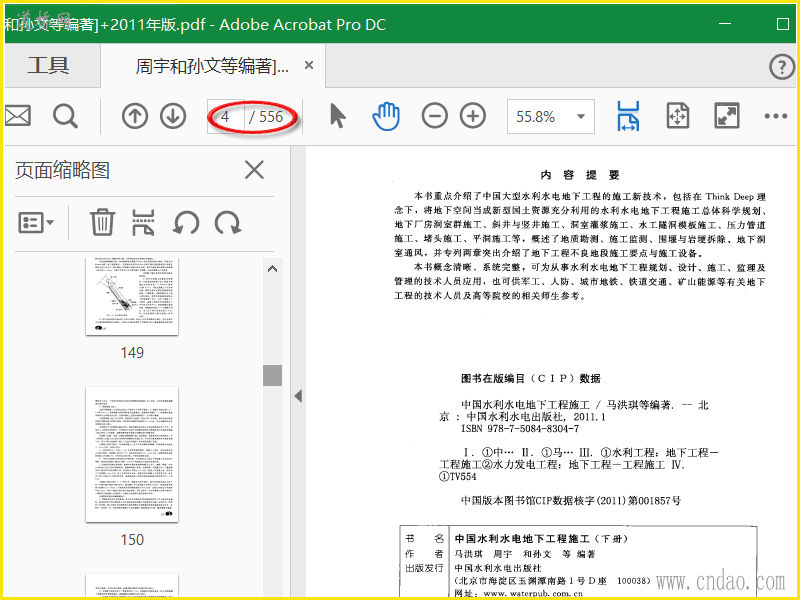Select page 150 thumbnail
The image size is (800, 600).
pos(132,455)
